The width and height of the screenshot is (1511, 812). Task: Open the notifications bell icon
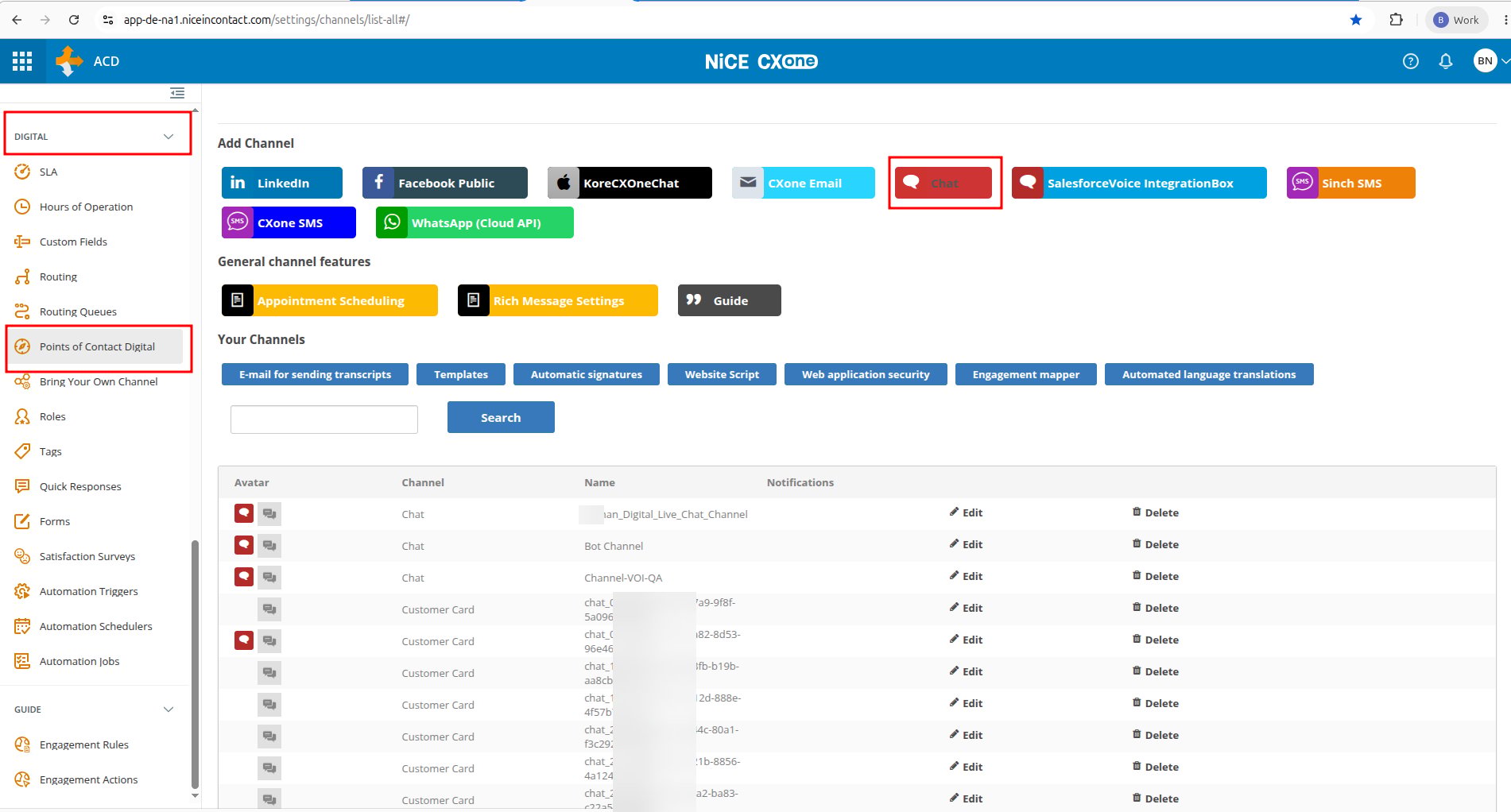coord(1446,61)
